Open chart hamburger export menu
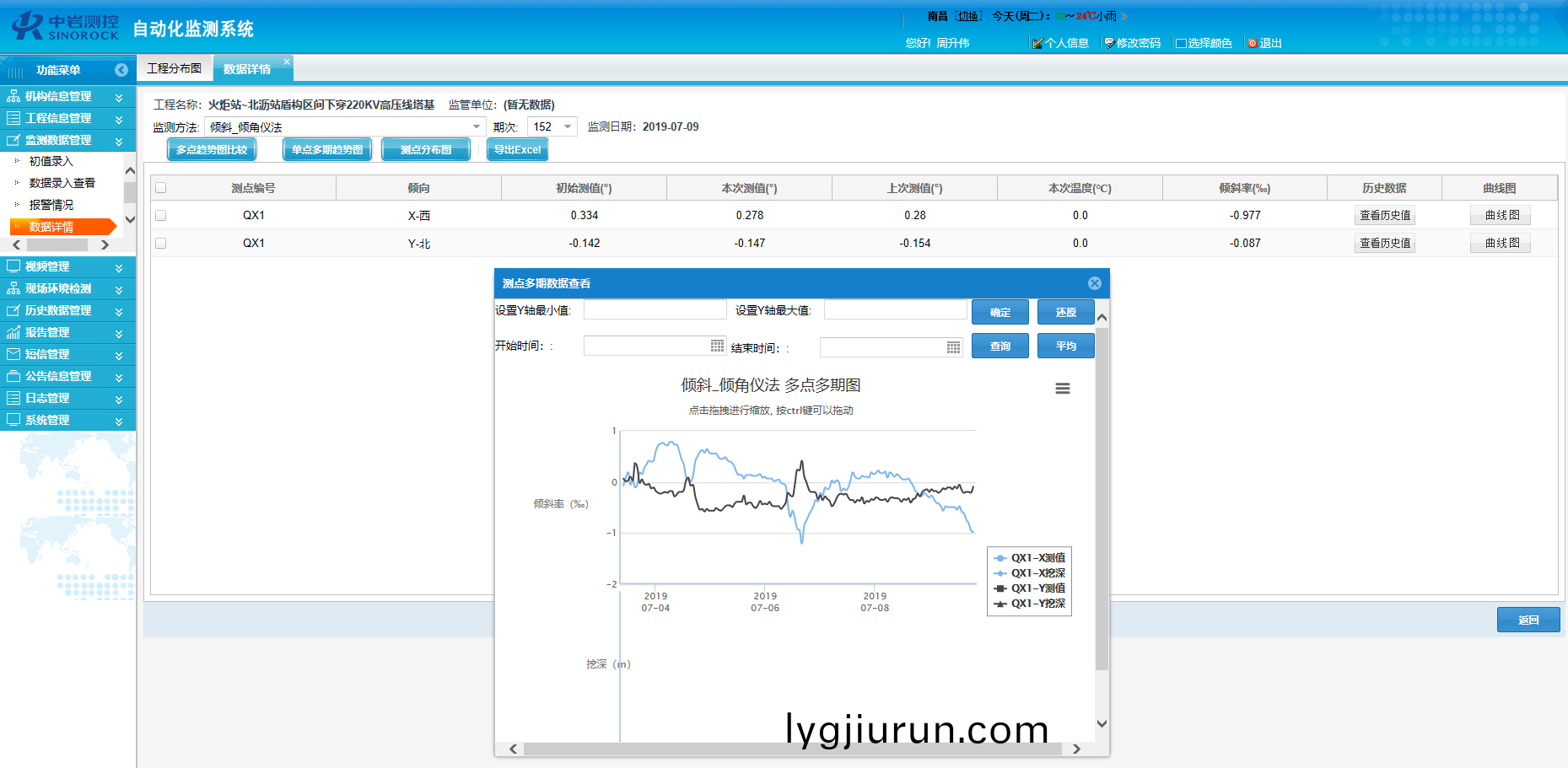Screen dimensions: 1568x768 tap(1062, 389)
